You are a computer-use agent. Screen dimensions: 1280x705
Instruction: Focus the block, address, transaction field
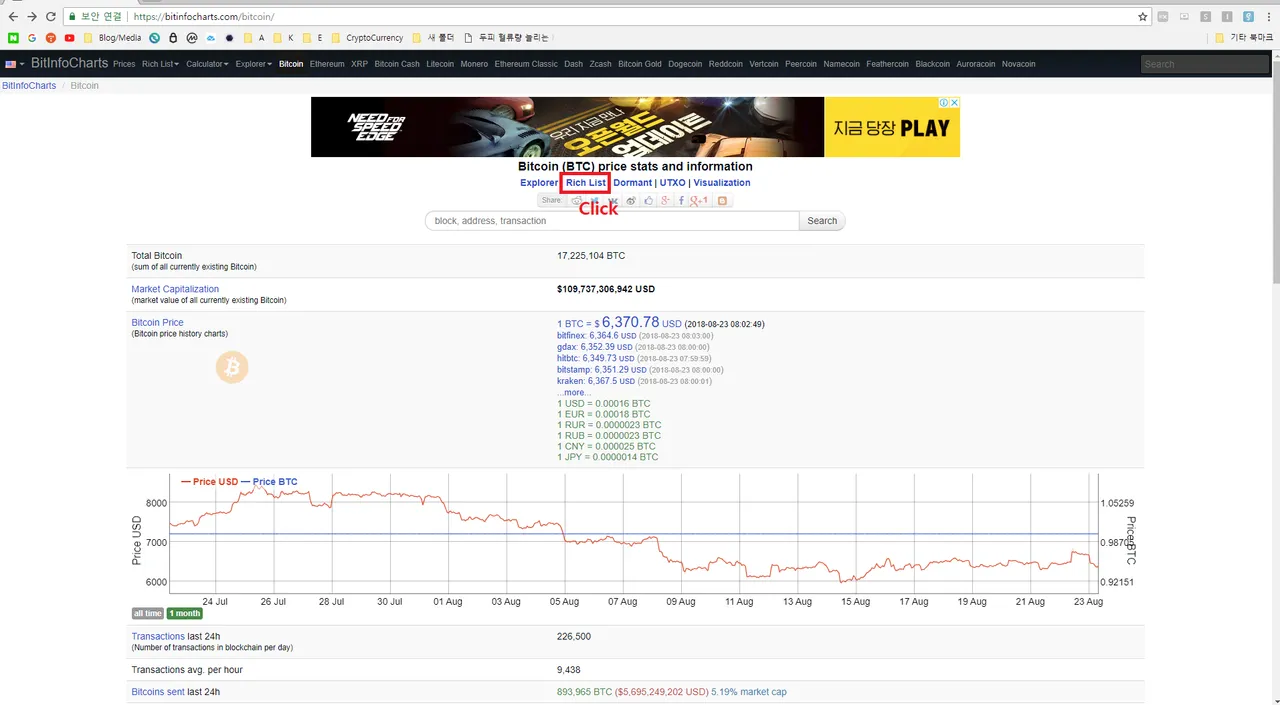click(x=612, y=221)
